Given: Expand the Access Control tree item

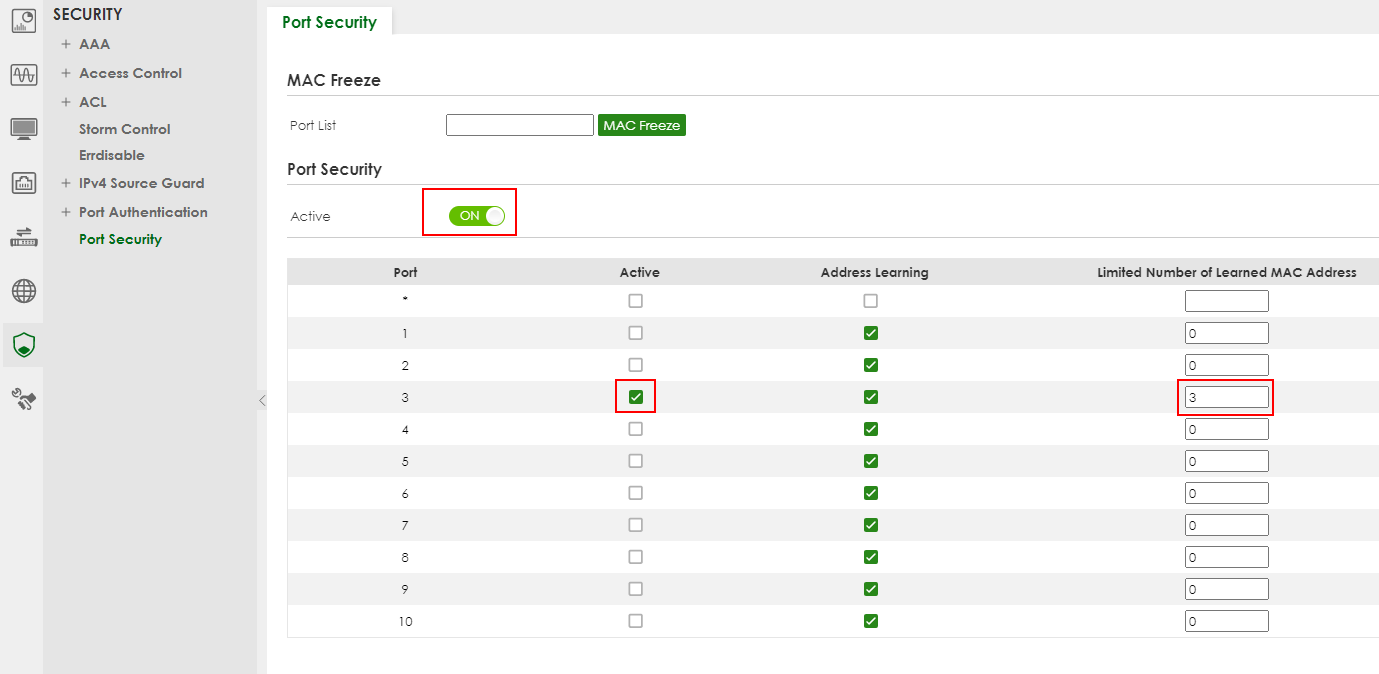Looking at the screenshot, I should [66, 73].
